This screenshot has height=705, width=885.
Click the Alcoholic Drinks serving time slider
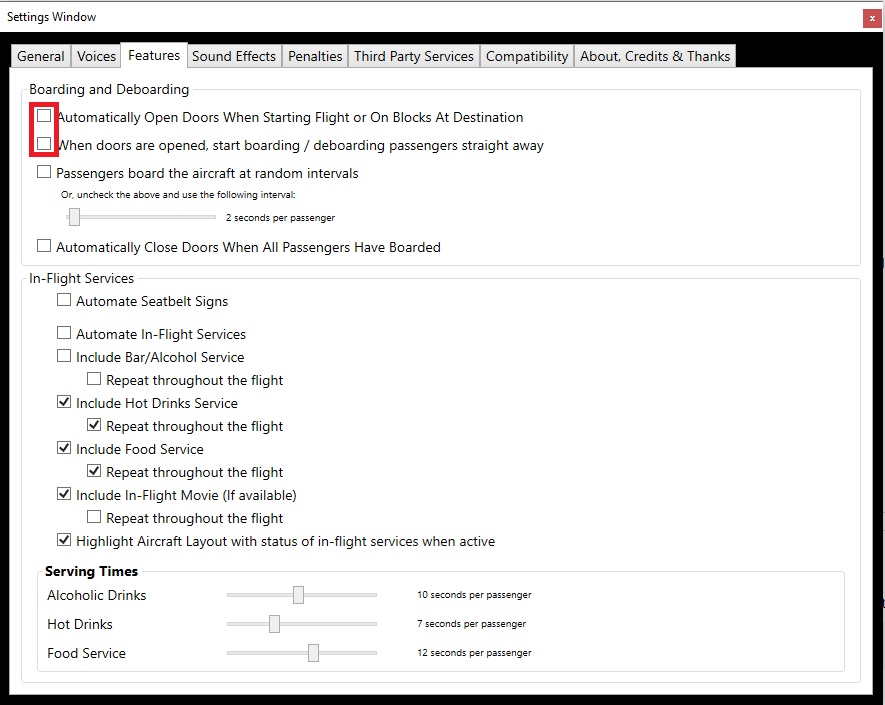pyautogui.click(x=302, y=594)
